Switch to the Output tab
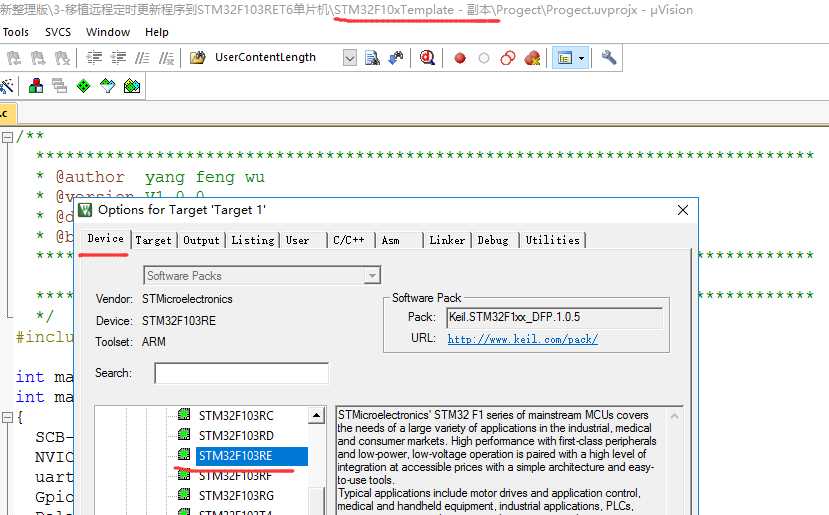This screenshot has width=829, height=515. click(x=201, y=240)
